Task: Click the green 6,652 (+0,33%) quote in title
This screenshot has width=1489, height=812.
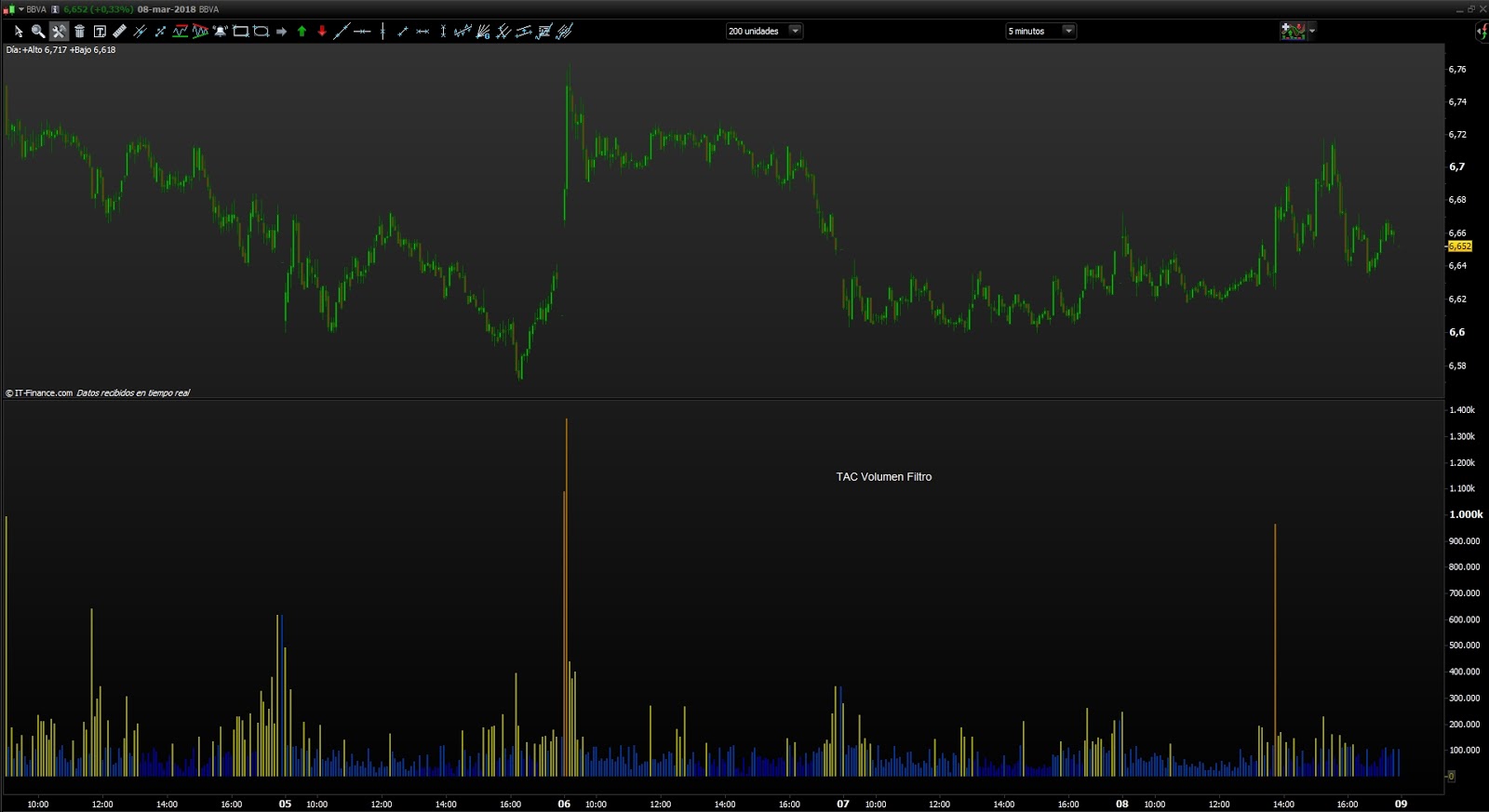Action: [x=99, y=9]
